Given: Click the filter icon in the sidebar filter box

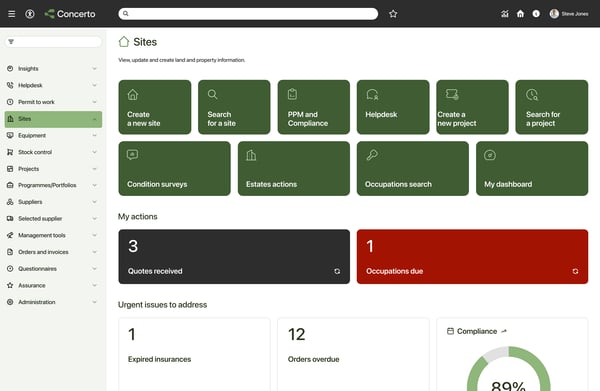Looking at the screenshot, I should click(x=11, y=42).
